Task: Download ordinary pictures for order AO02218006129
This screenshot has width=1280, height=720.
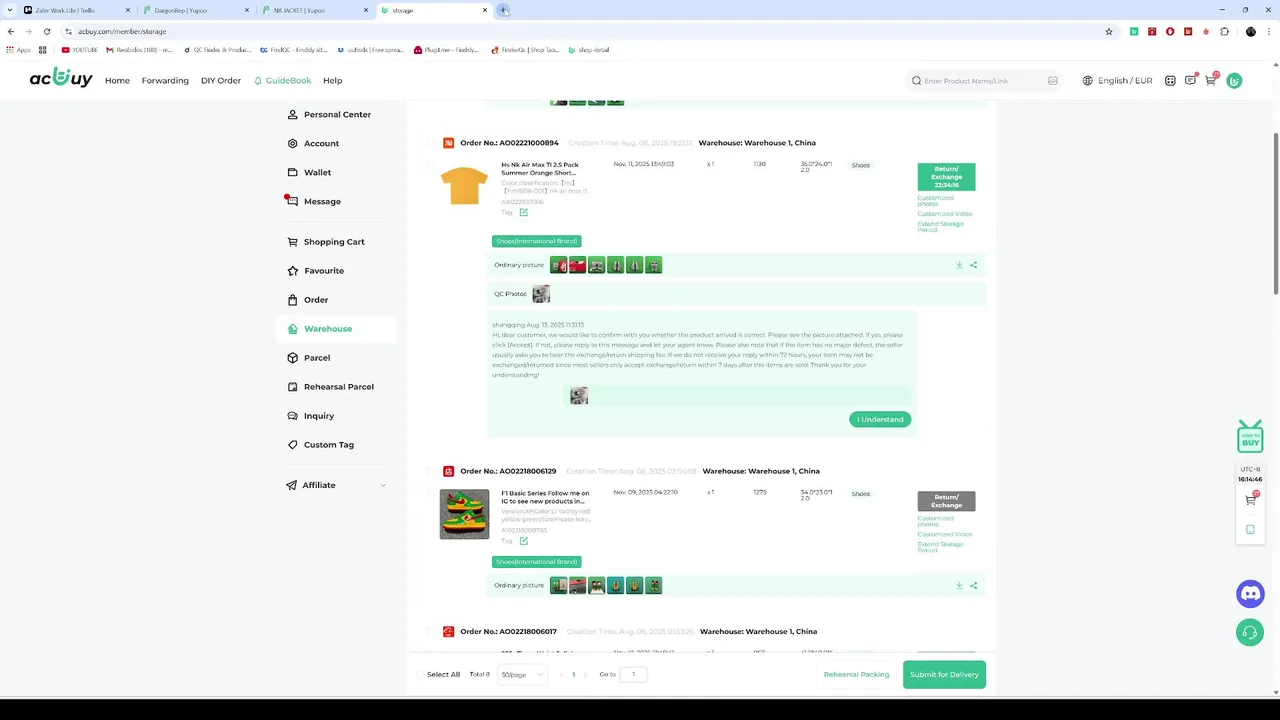Action: [x=959, y=585]
